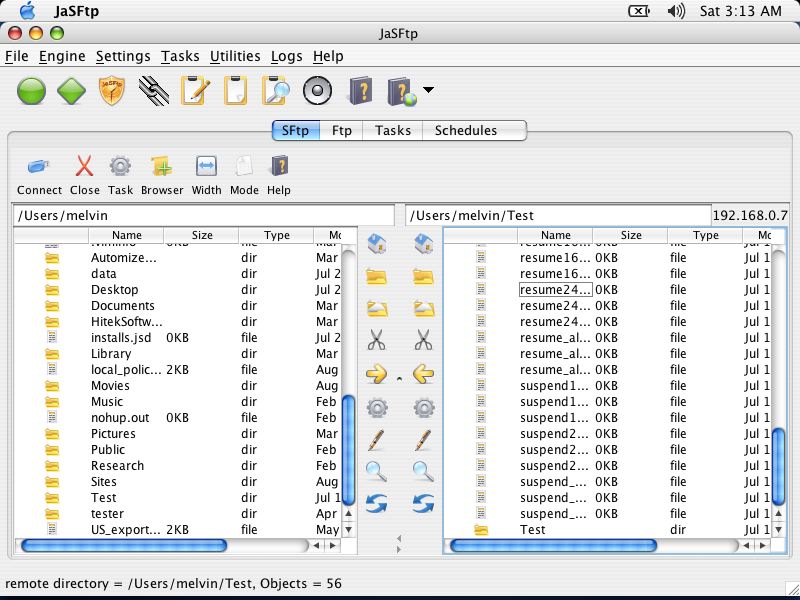Click the Connect button
800x600 pixels.
tap(39, 176)
